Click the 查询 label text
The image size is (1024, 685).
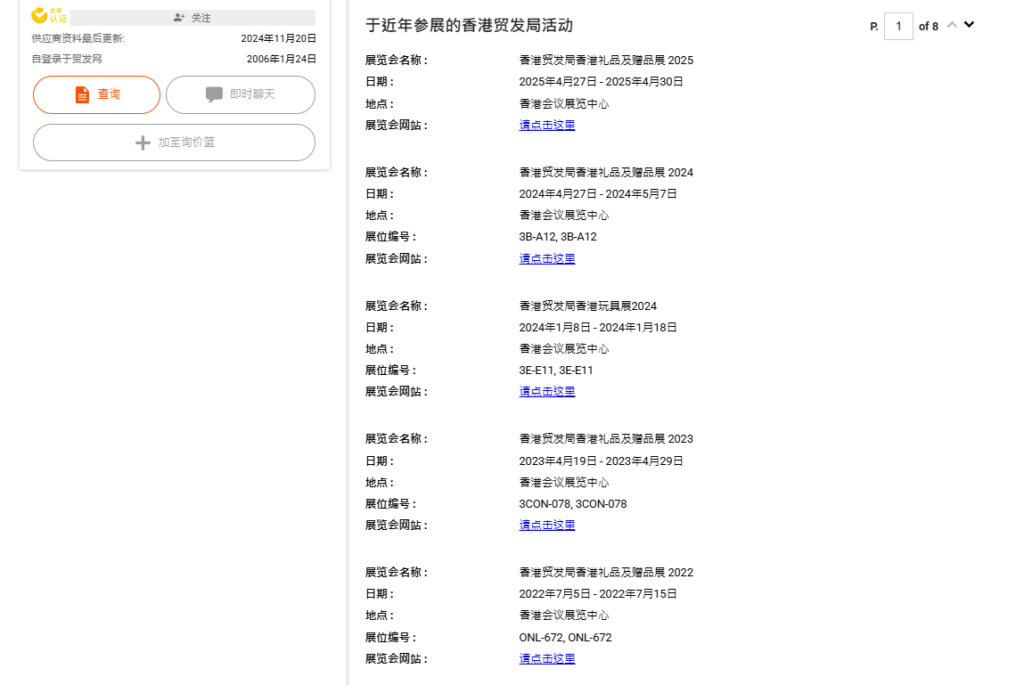click(x=109, y=94)
